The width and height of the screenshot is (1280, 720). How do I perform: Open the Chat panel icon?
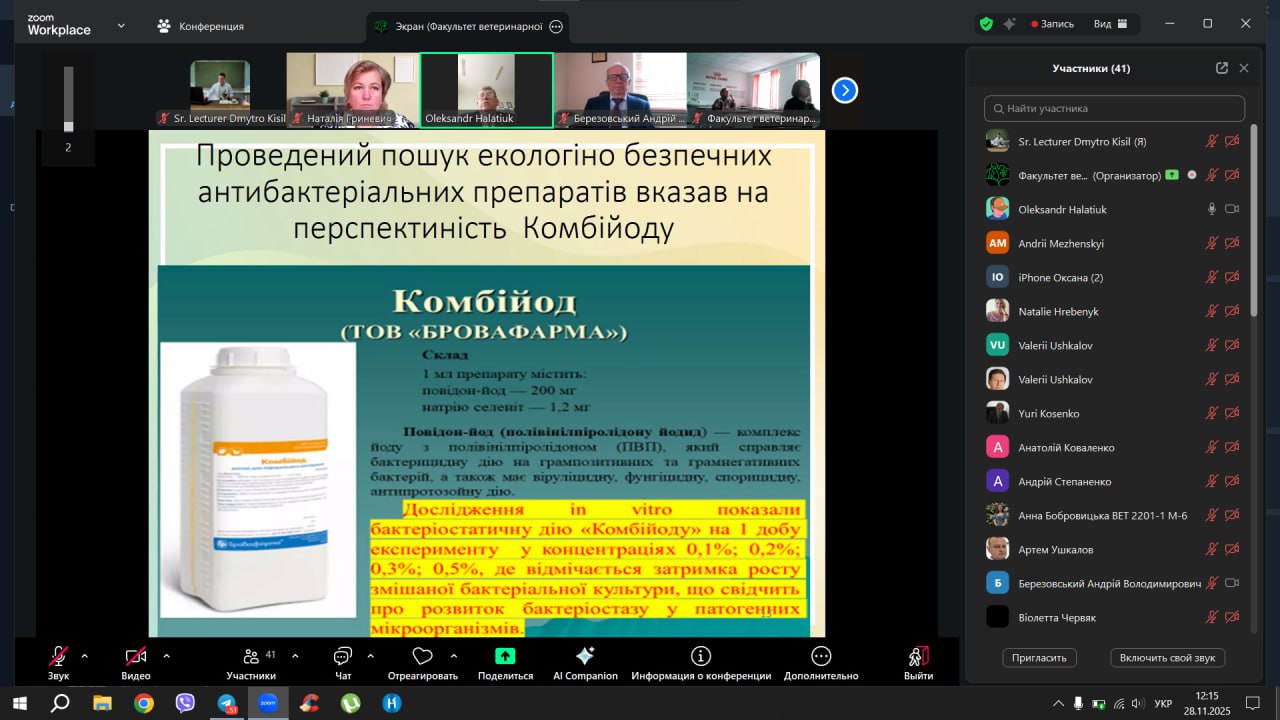coord(343,656)
